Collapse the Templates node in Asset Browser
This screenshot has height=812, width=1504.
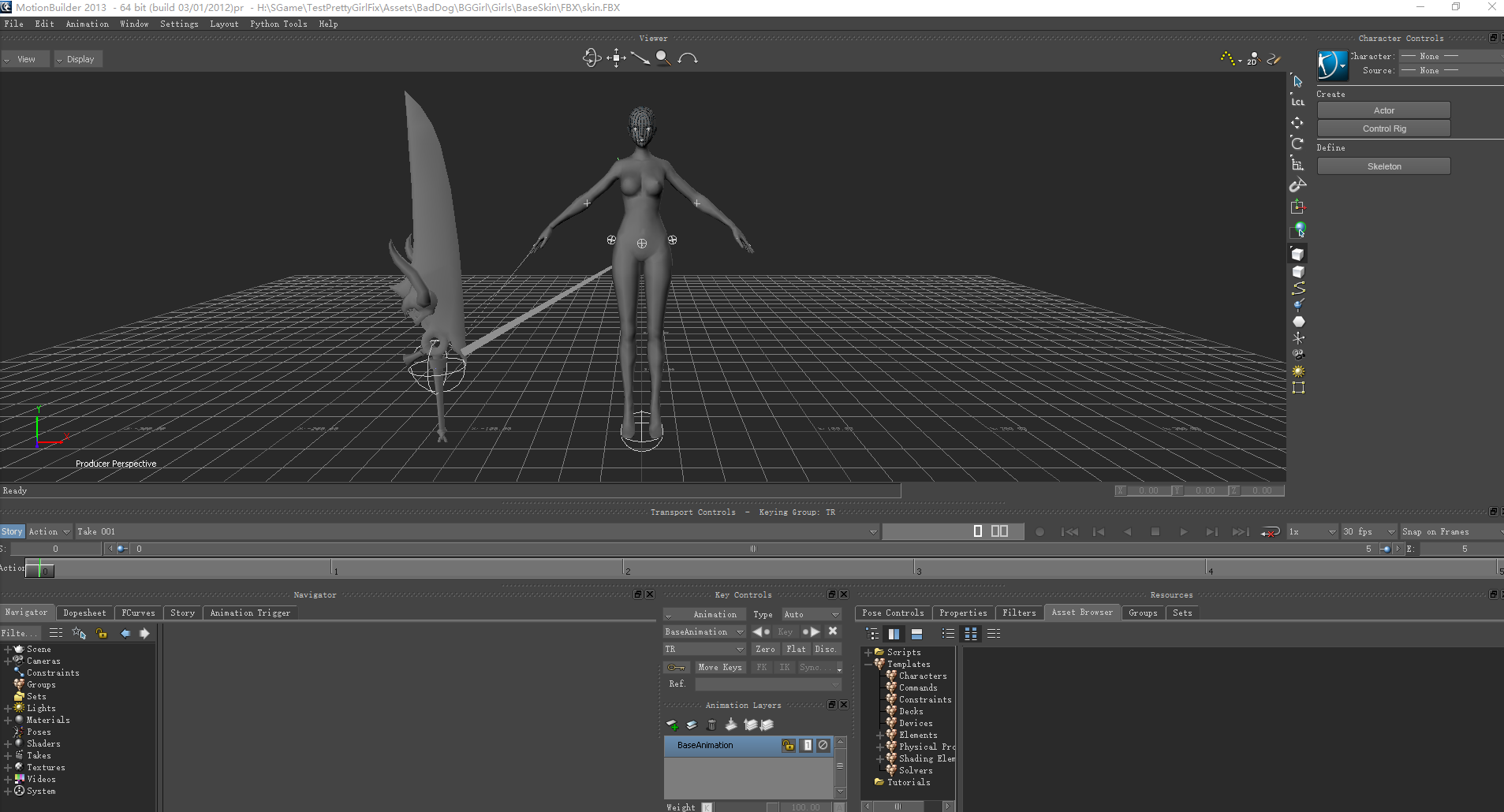click(x=868, y=665)
